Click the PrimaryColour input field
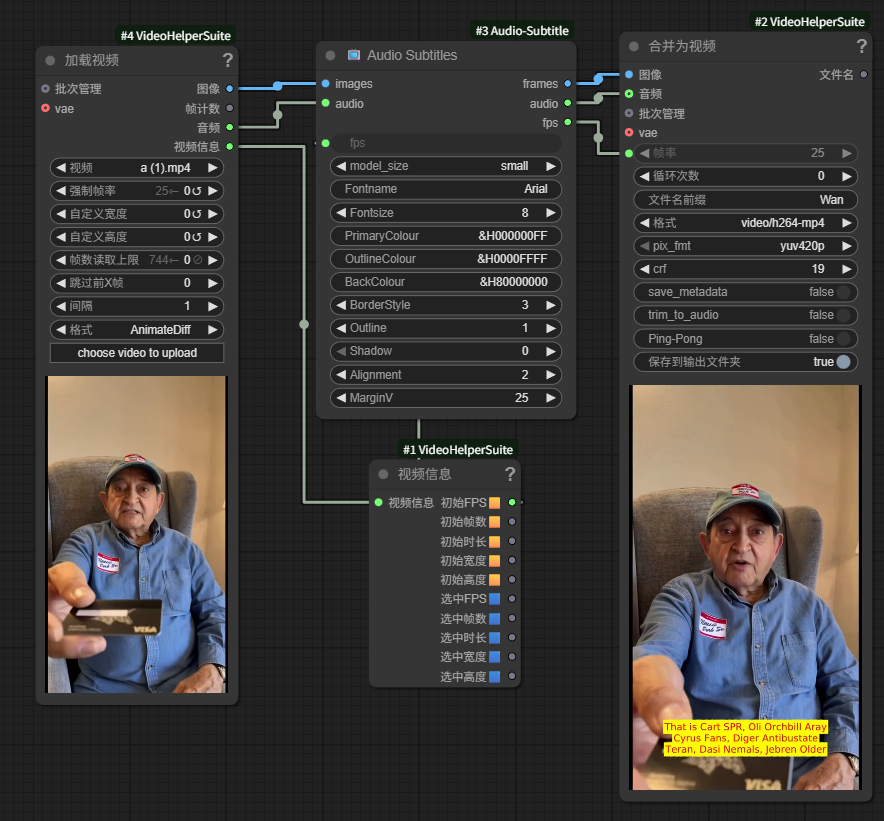 point(446,236)
